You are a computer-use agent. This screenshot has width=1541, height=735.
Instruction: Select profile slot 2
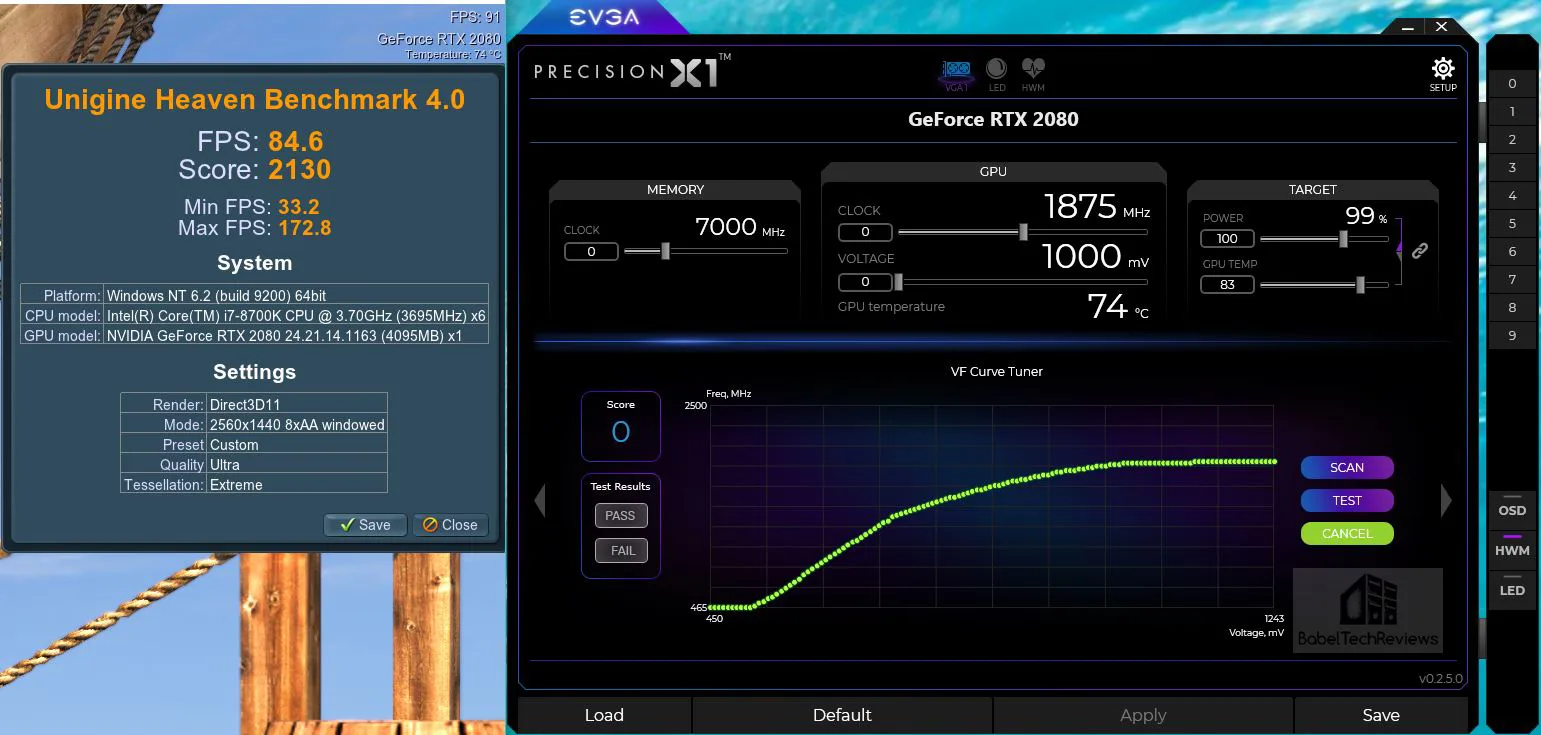(x=1512, y=140)
